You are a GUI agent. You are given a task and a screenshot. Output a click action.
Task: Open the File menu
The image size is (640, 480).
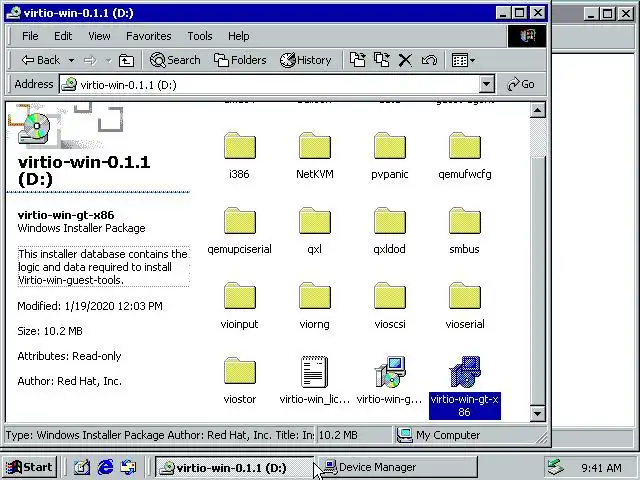pyautogui.click(x=30, y=36)
